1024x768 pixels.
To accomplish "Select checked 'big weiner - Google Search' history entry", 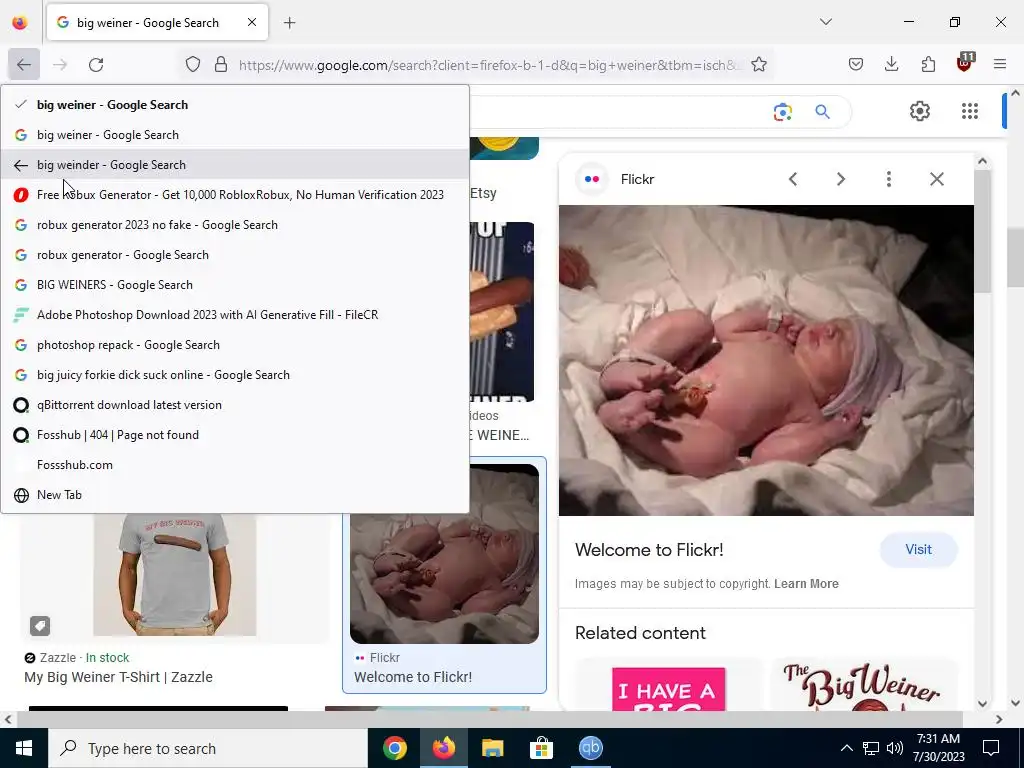I will 235,104.
